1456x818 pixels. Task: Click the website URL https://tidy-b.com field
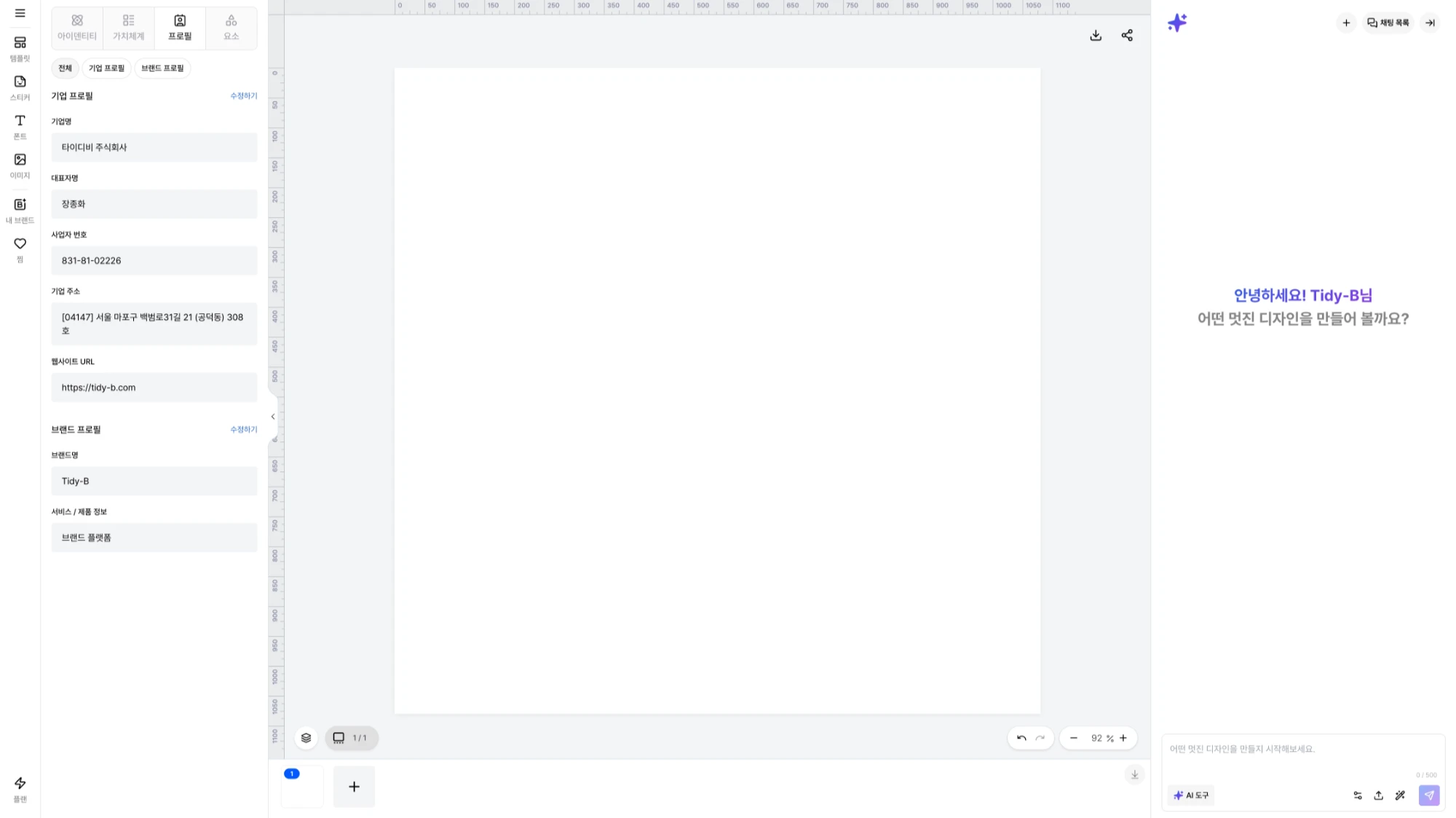pos(154,388)
